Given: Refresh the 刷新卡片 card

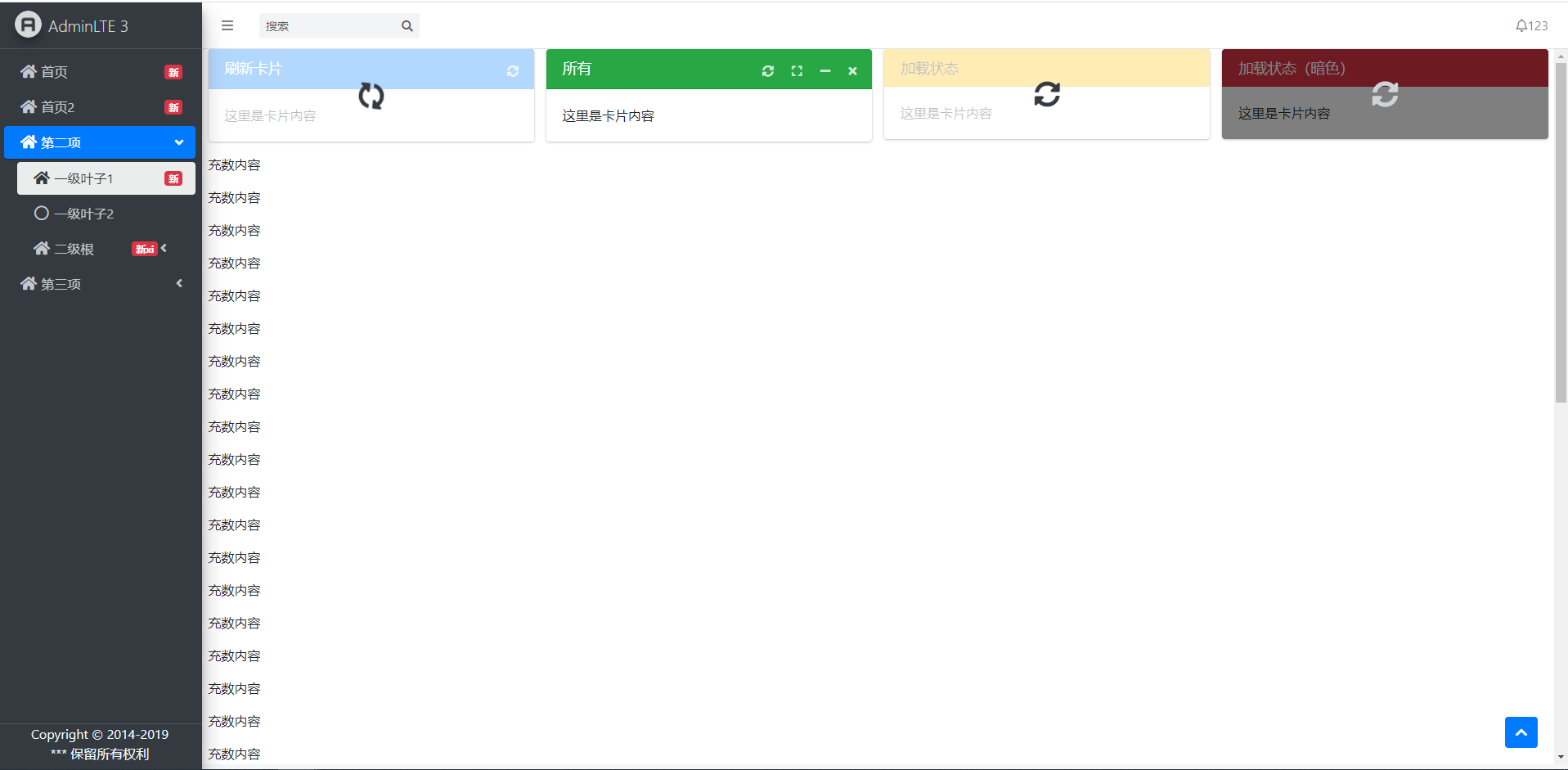Looking at the screenshot, I should click(x=513, y=71).
